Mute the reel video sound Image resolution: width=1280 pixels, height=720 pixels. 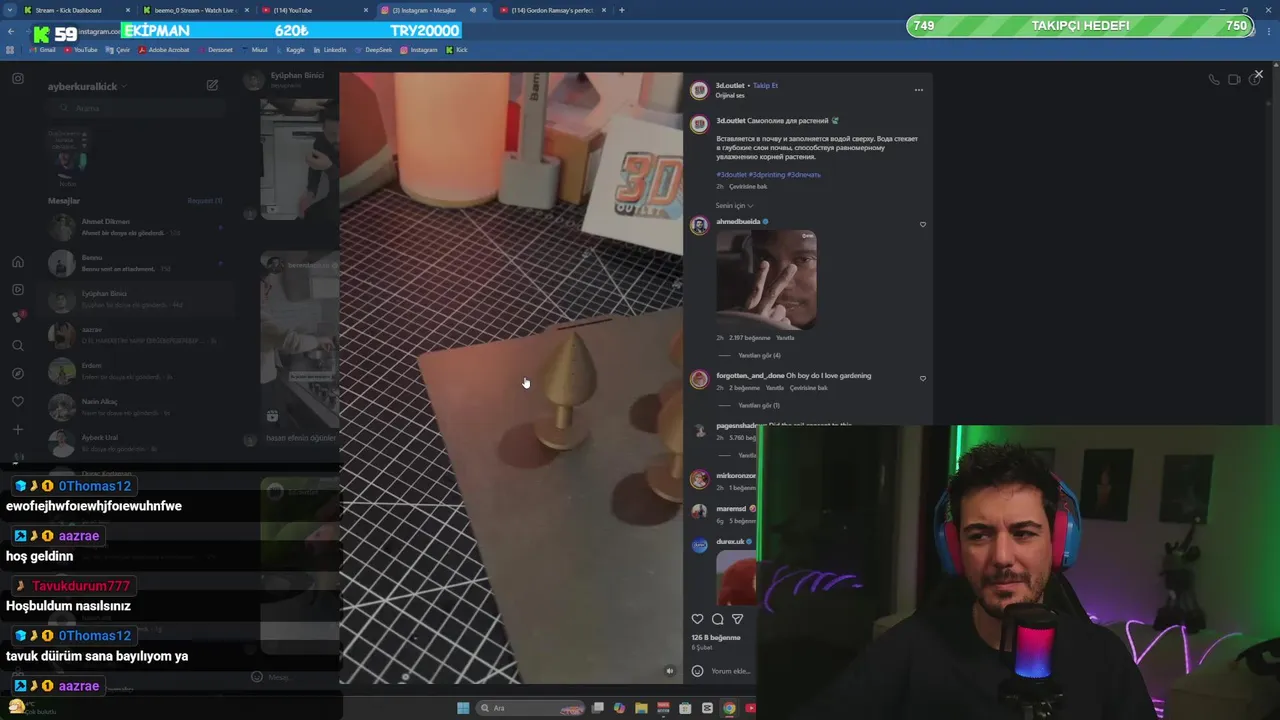(670, 671)
